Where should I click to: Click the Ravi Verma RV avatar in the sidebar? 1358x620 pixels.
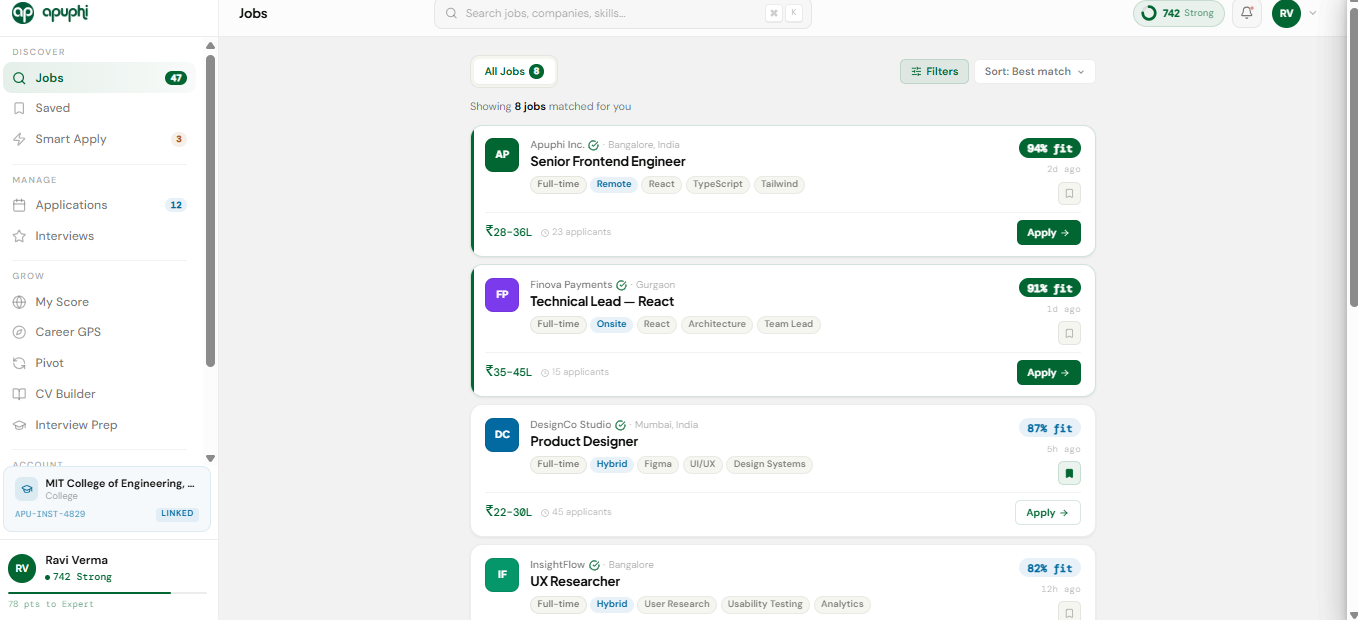[x=22, y=568]
